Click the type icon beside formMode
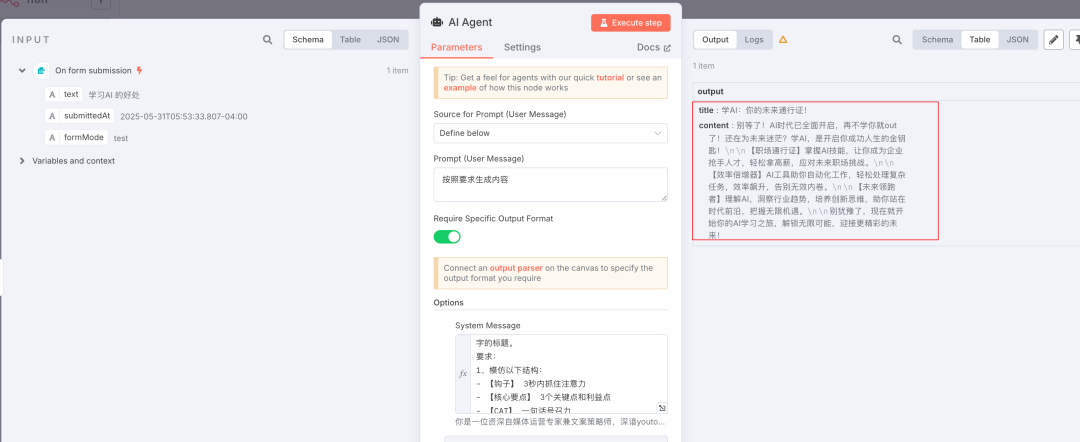Image resolution: width=1080 pixels, height=442 pixels. coord(52,137)
